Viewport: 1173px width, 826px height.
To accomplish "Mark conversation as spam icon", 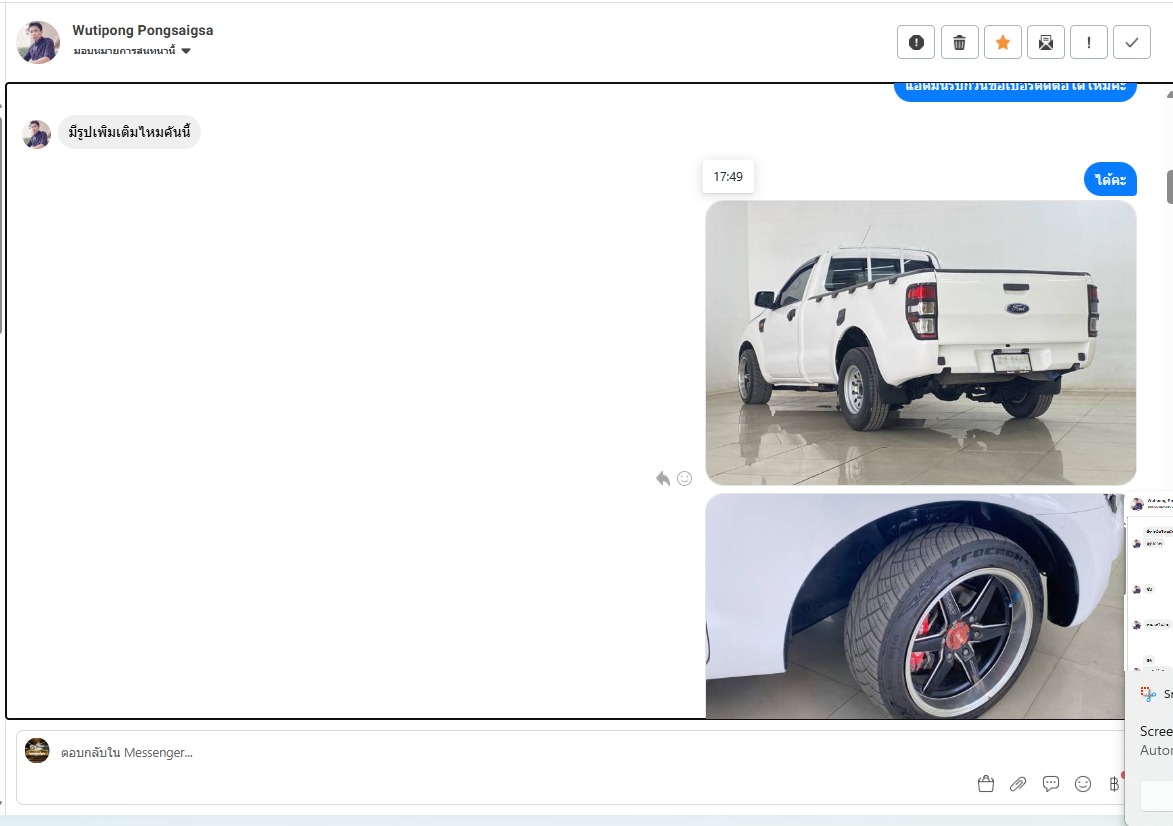I will [916, 43].
